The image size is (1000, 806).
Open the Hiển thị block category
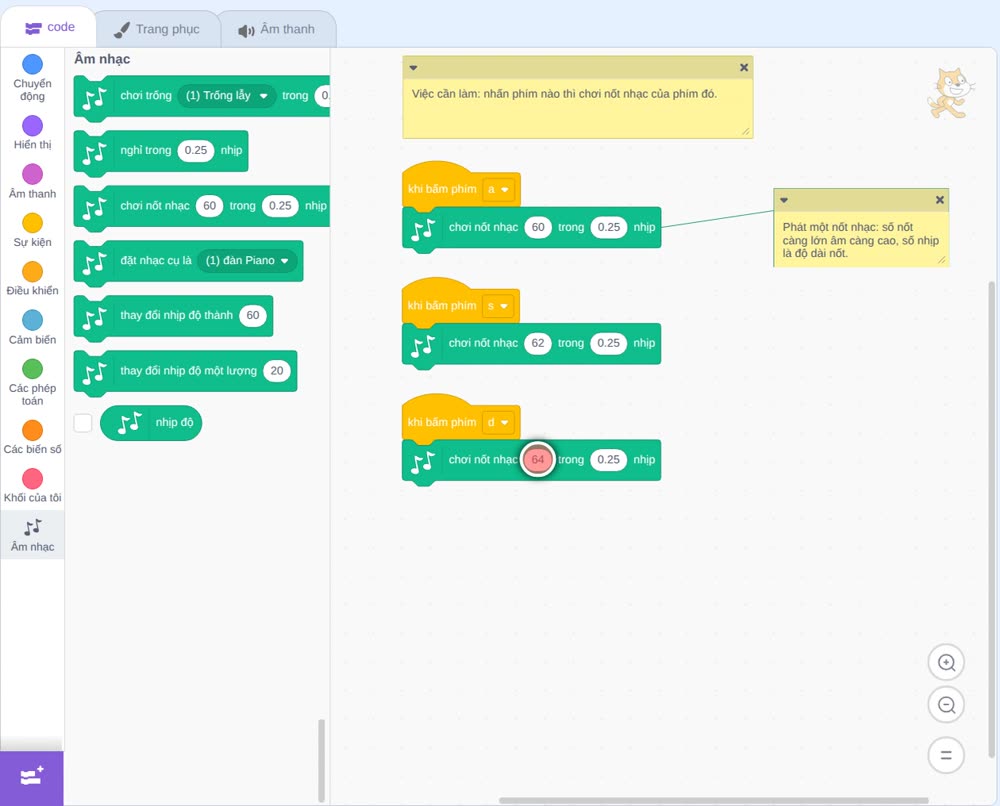click(x=32, y=133)
